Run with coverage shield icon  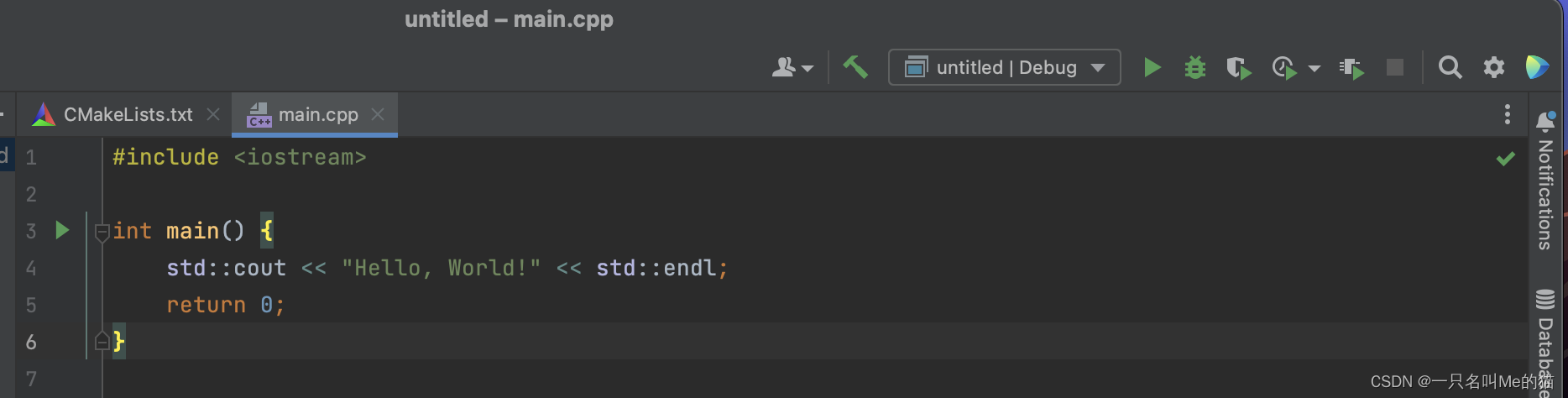pyautogui.click(x=1238, y=67)
